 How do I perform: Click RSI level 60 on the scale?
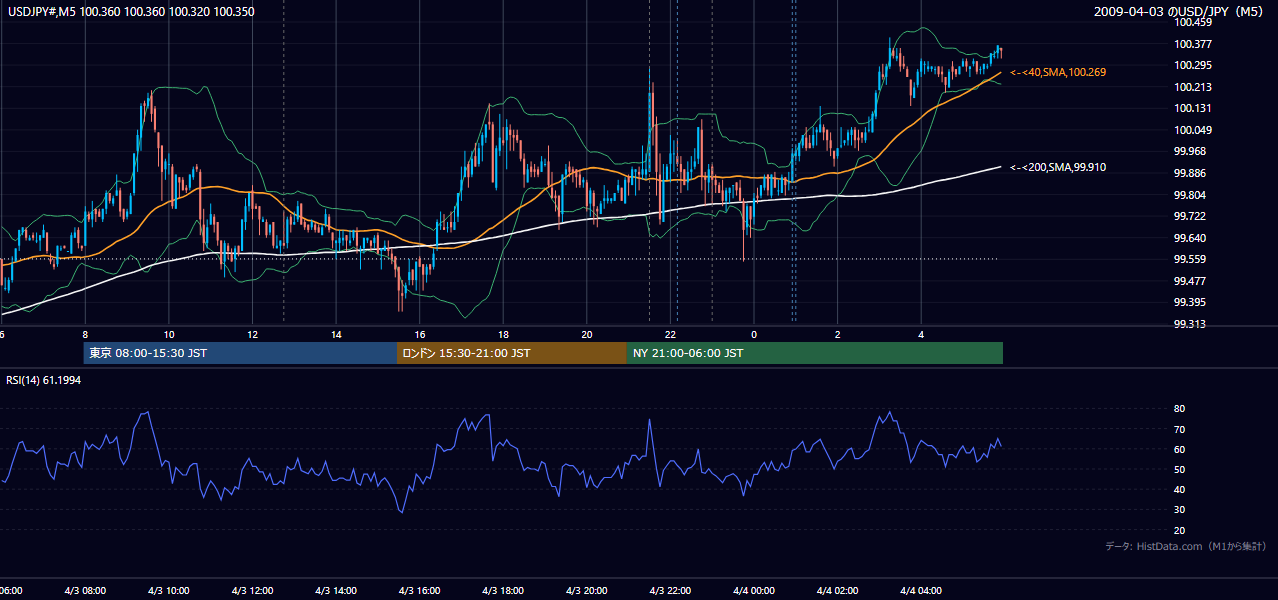point(1179,449)
